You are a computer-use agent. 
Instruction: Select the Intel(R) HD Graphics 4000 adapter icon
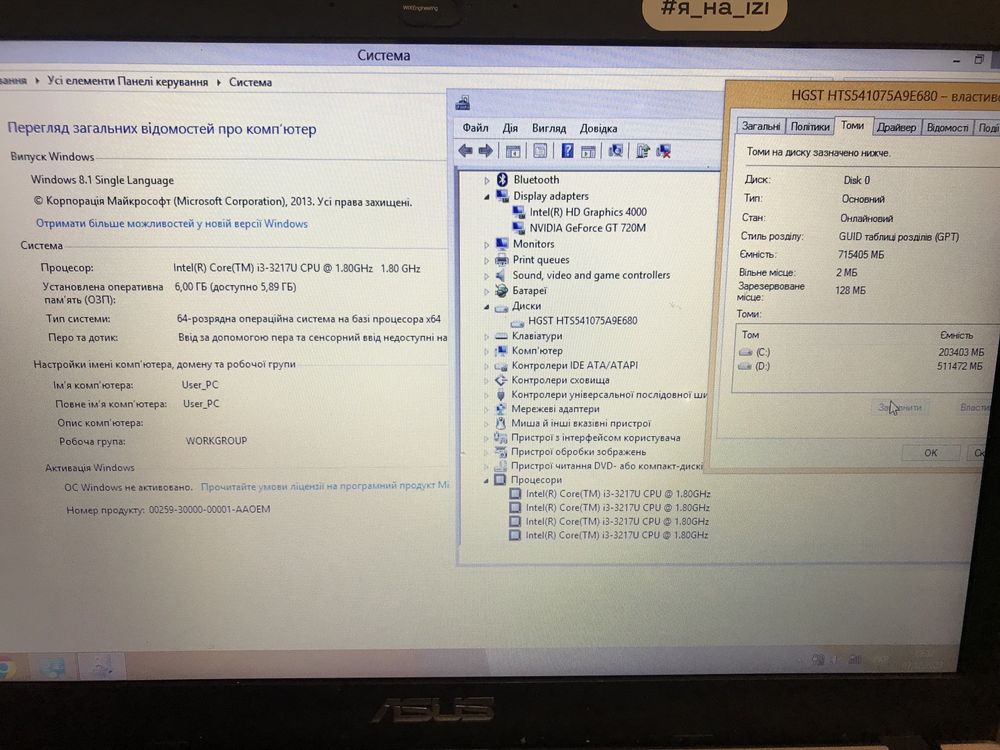click(x=519, y=212)
